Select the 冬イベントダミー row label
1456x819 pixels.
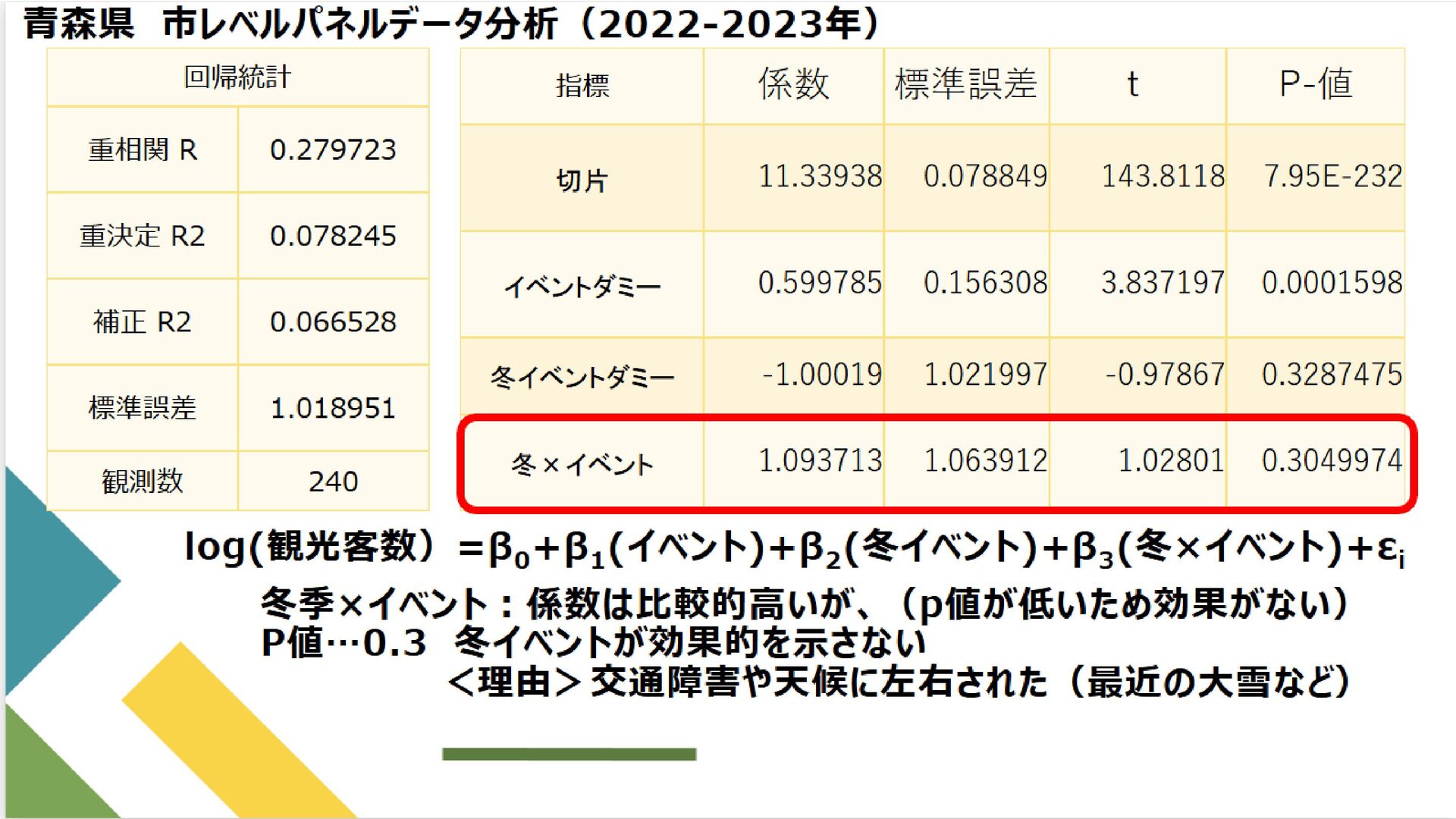(x=582, y=376)
